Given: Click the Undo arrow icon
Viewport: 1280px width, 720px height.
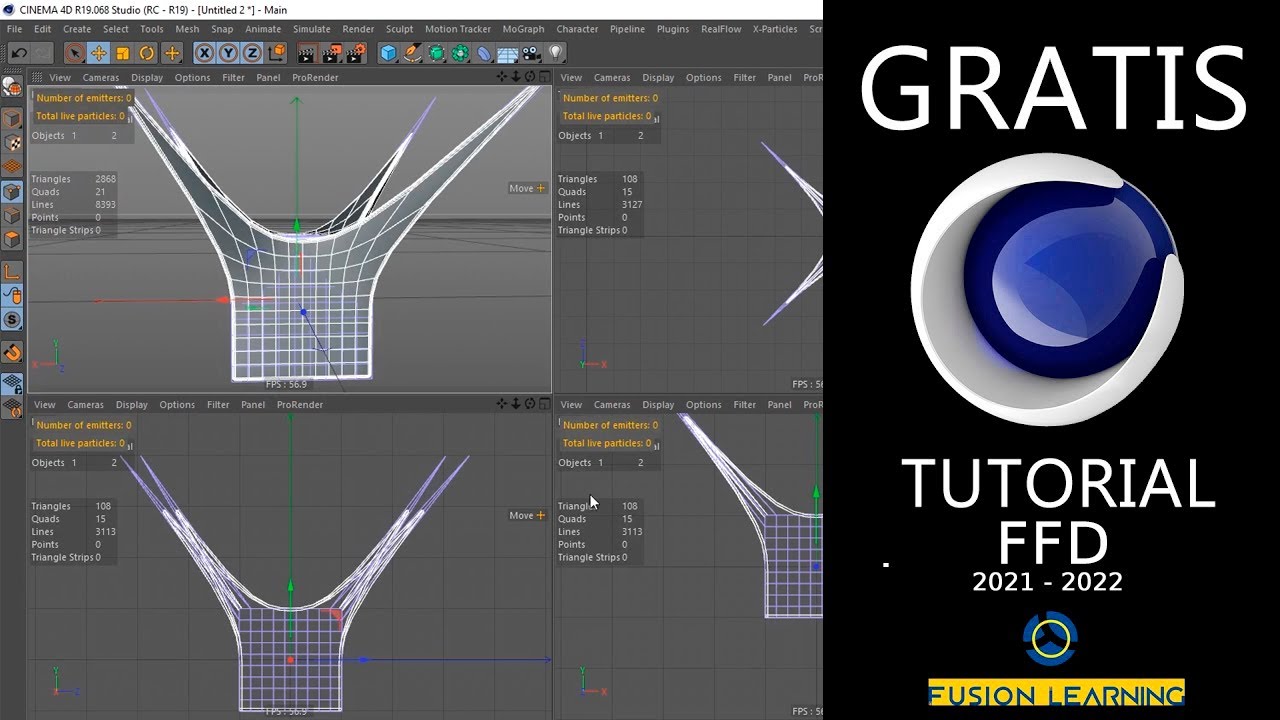Looking at the screenshot, I should (18, 53).
